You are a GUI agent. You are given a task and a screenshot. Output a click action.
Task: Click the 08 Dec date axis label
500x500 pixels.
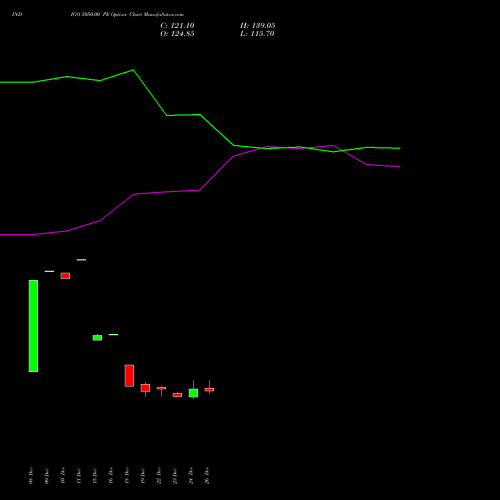[x=31, y=476]
